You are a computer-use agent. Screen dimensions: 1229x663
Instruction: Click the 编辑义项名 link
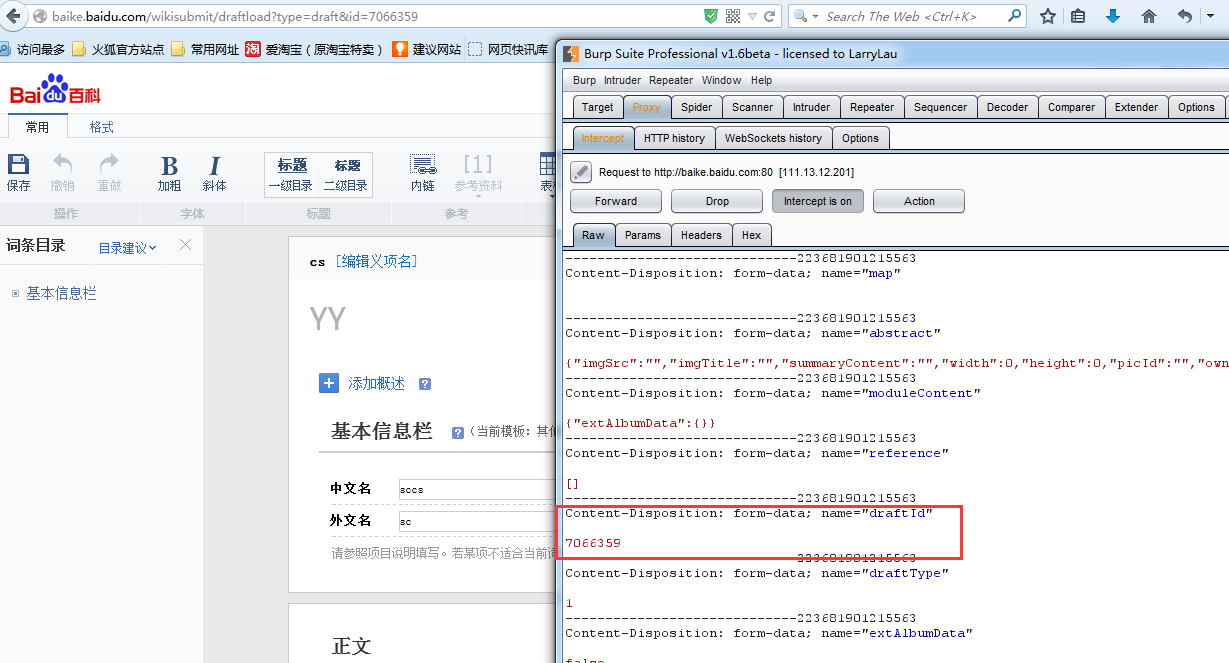376,261
